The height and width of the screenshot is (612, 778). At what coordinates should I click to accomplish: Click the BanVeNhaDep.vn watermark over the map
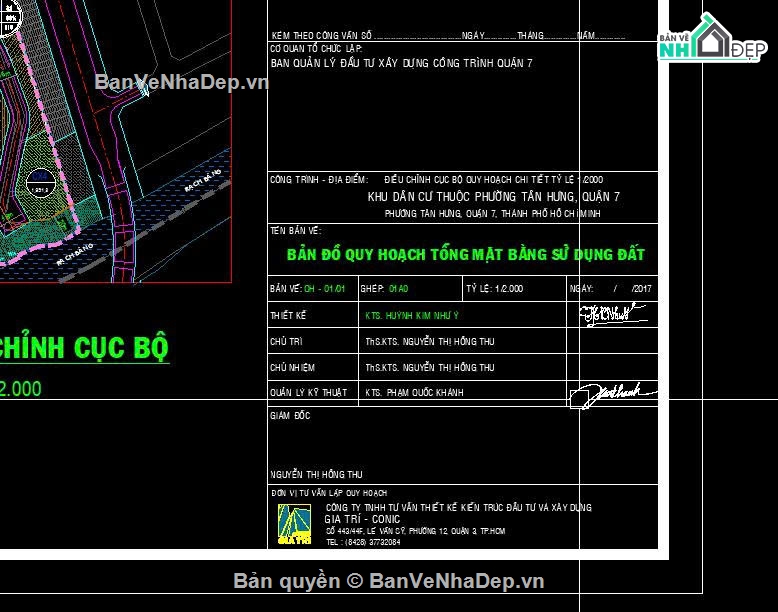click(180, 82)
